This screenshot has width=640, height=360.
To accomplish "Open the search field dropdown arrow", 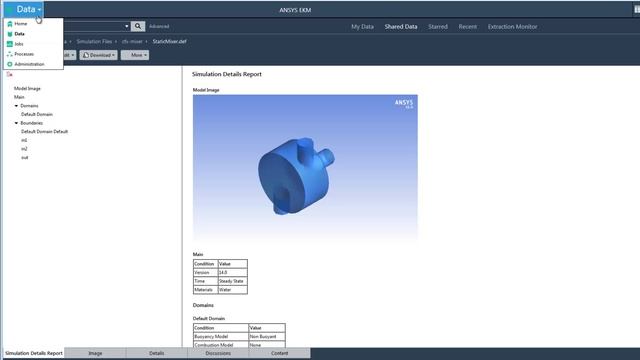I will point(127,26).
